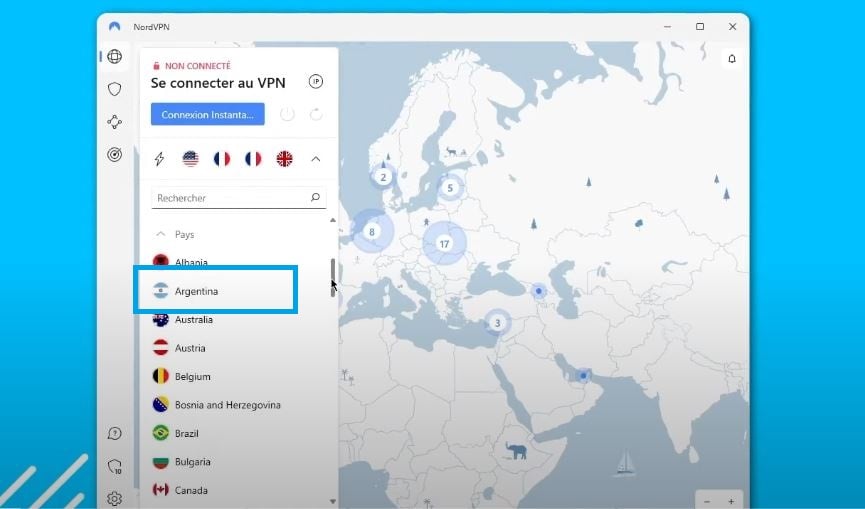Select Argentina from the country list
Screen dimensions: 865x509
[196, 291]
